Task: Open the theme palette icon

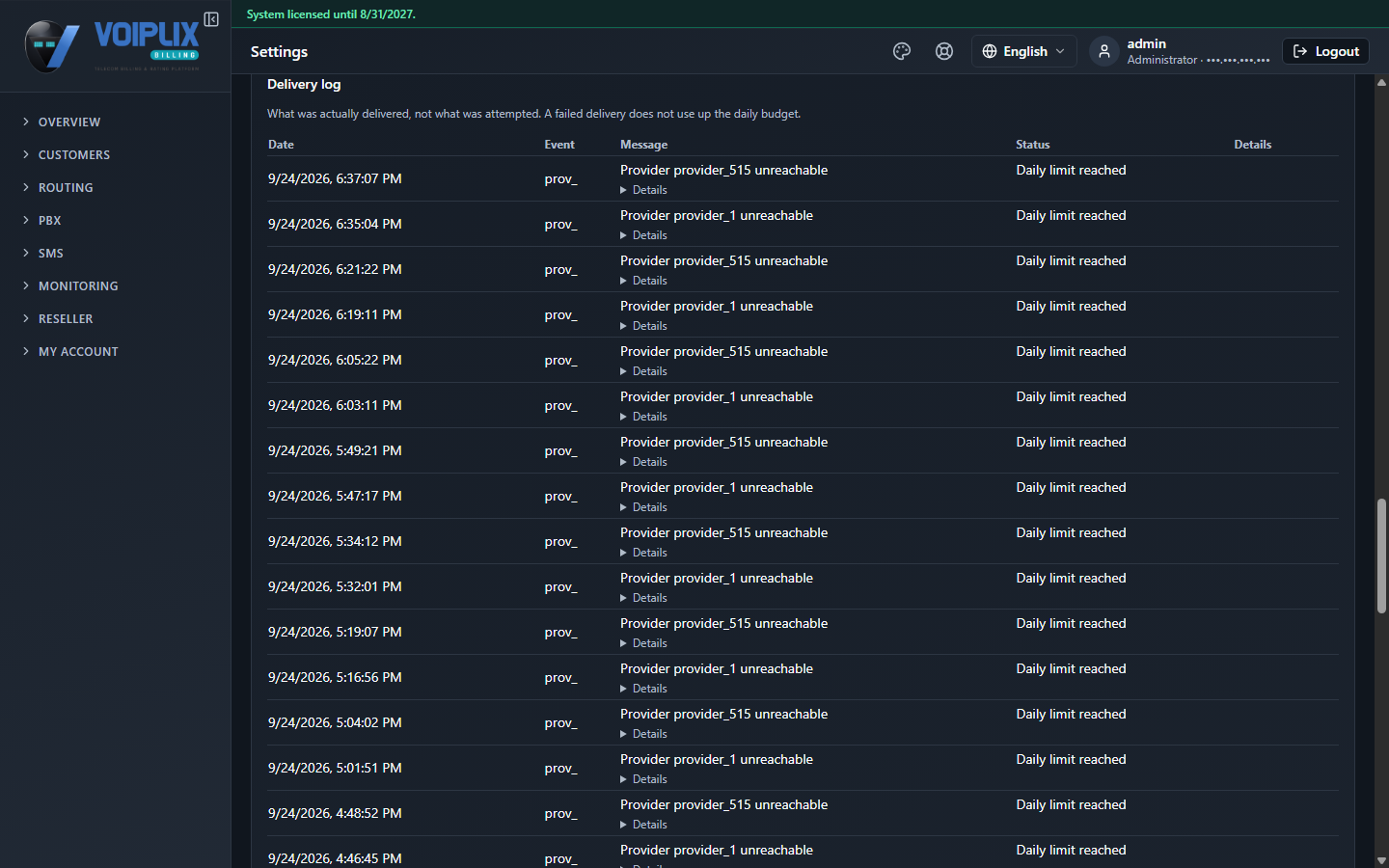Action: pyautogui.click(x=902, y=51)
